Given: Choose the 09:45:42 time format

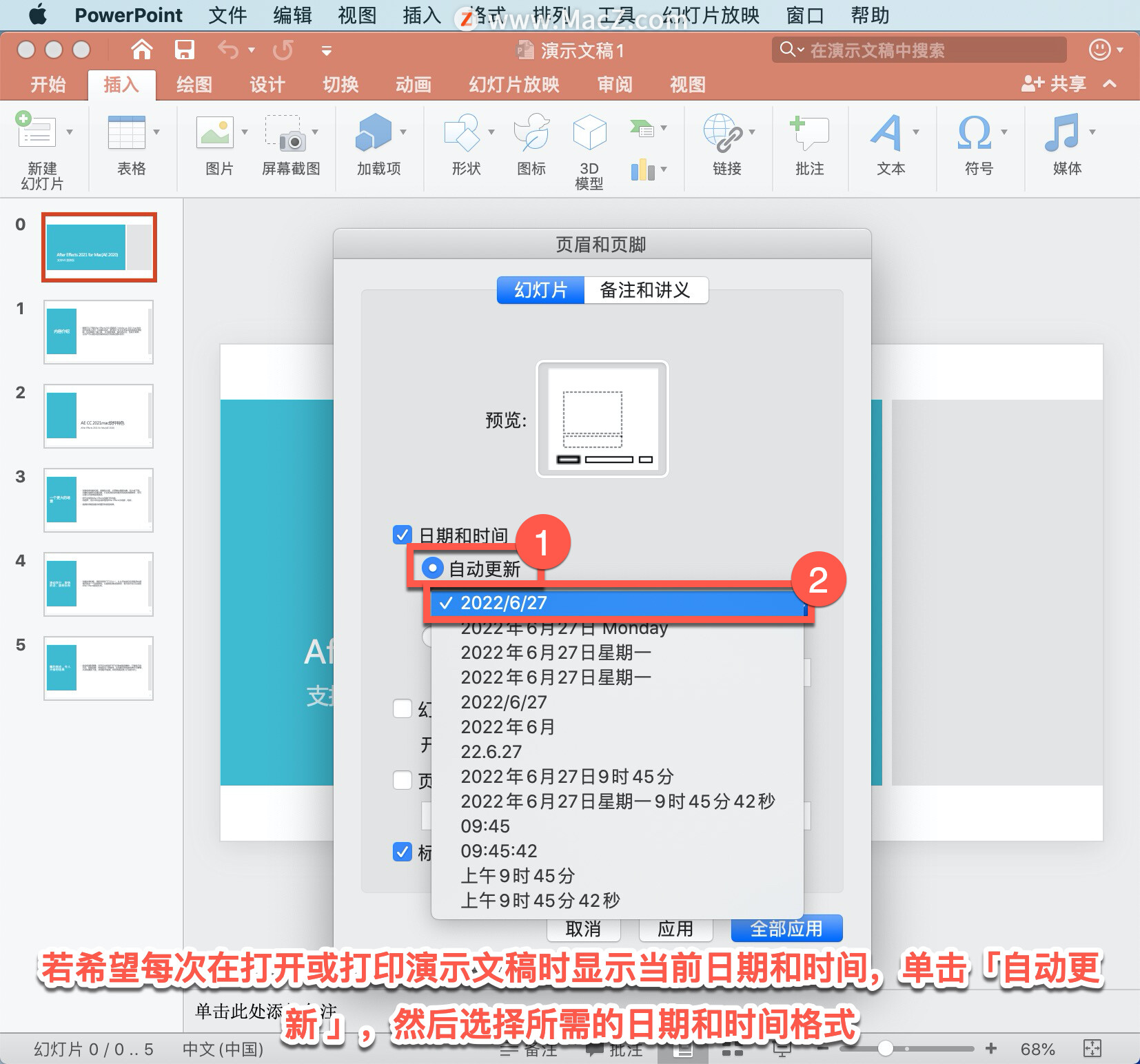Looking at the screenshot, I should point(618,851).
